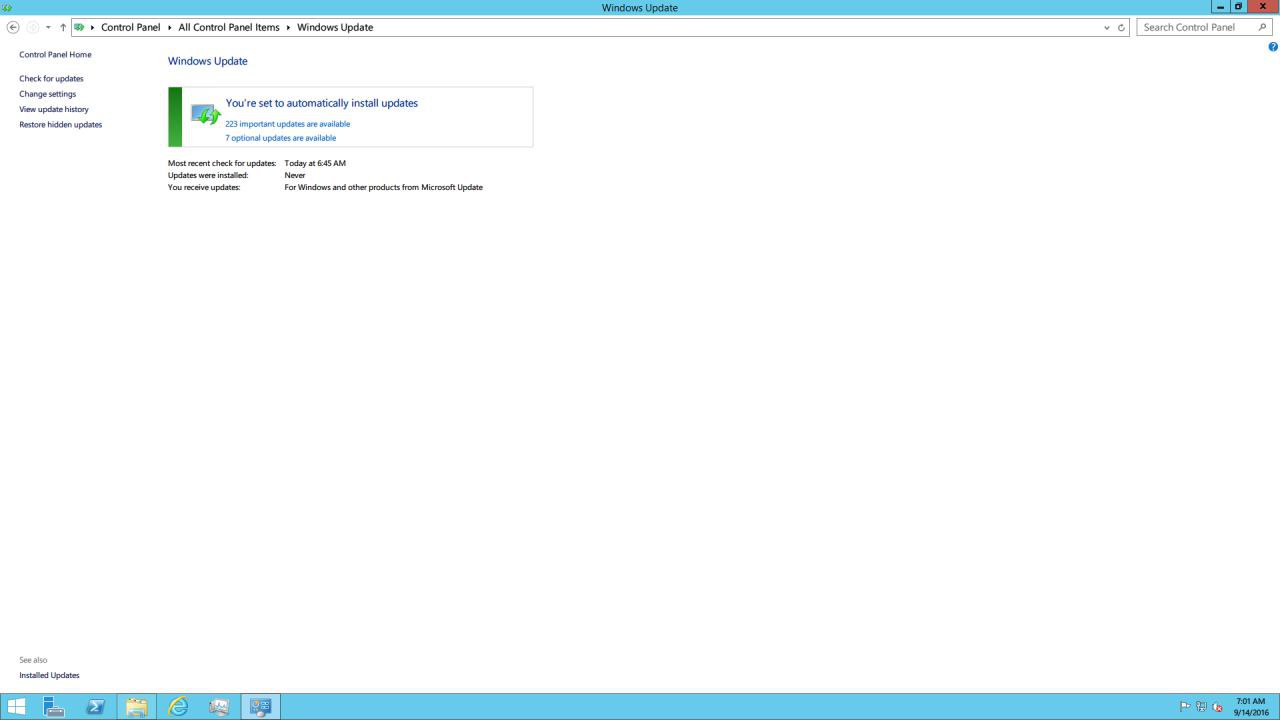Open View update history
This screenshot has height=720, width=1280.
click(54, 109)
